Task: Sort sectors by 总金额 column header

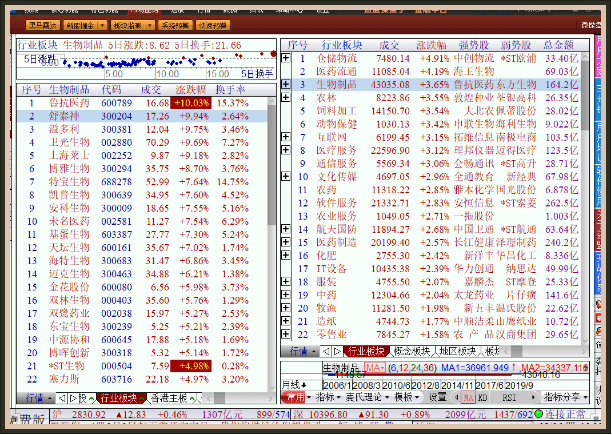Action: pyautogui.click(x=559, y=45)
